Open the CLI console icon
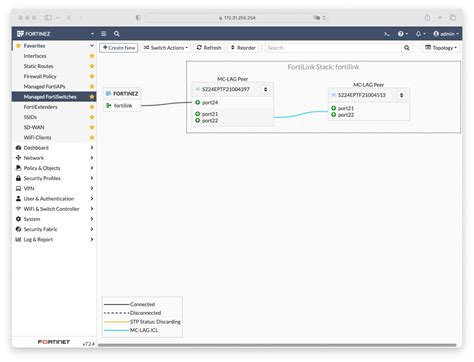The width and height of the screenshot is (474, 362). pos(387,34)
